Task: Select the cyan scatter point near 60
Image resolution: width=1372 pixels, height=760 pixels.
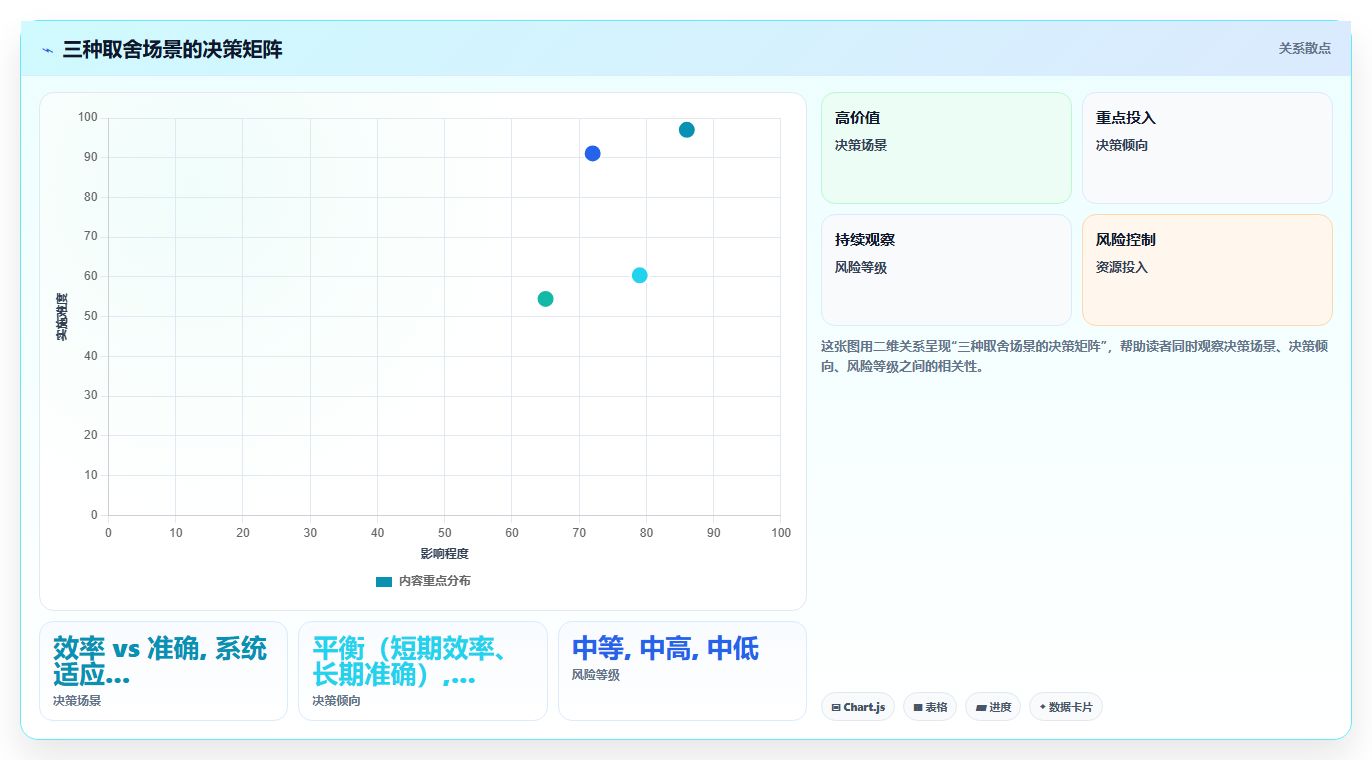Action: pyautogui.click(x=640, y=275)
